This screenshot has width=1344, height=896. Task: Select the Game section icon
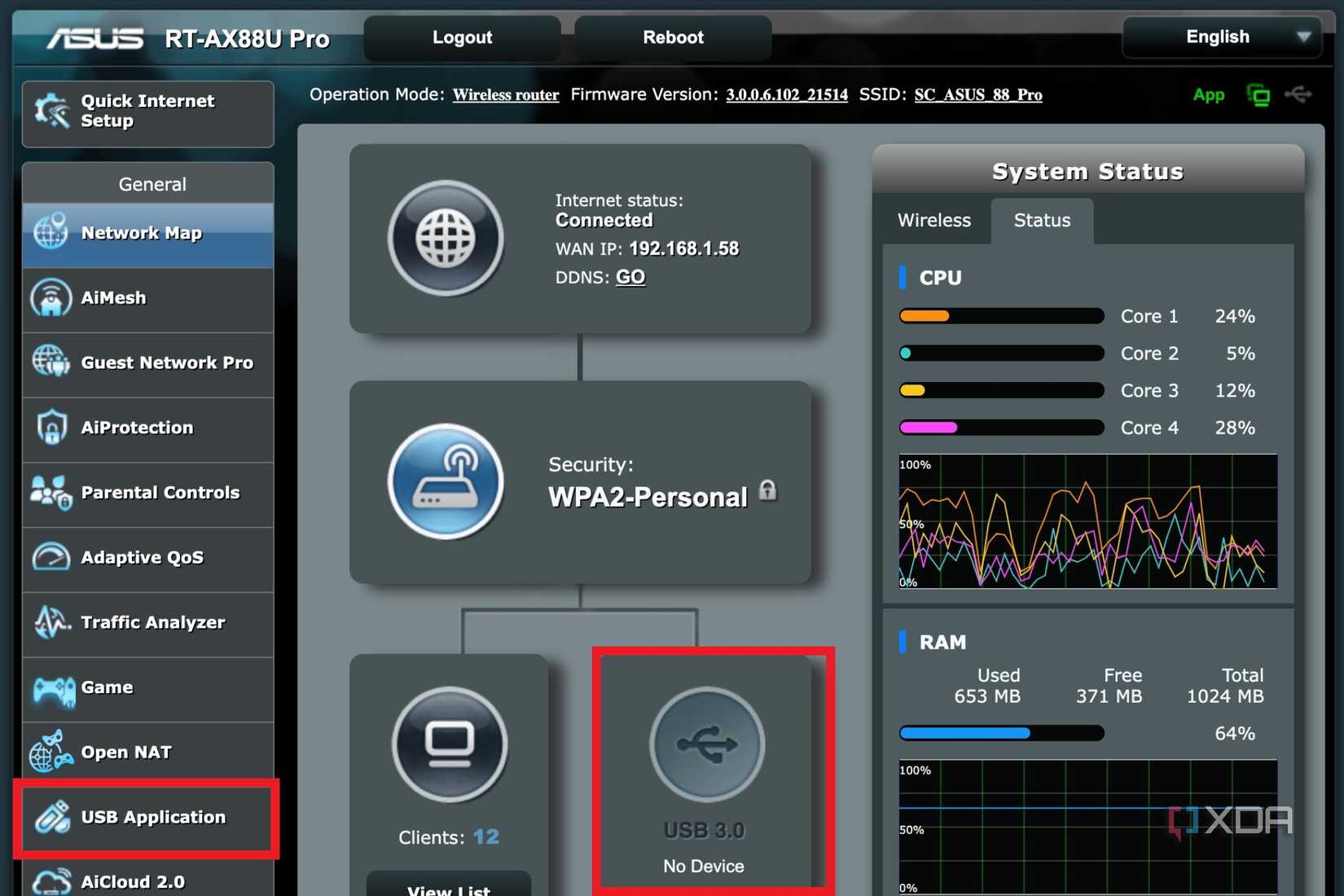pos(51,687)
